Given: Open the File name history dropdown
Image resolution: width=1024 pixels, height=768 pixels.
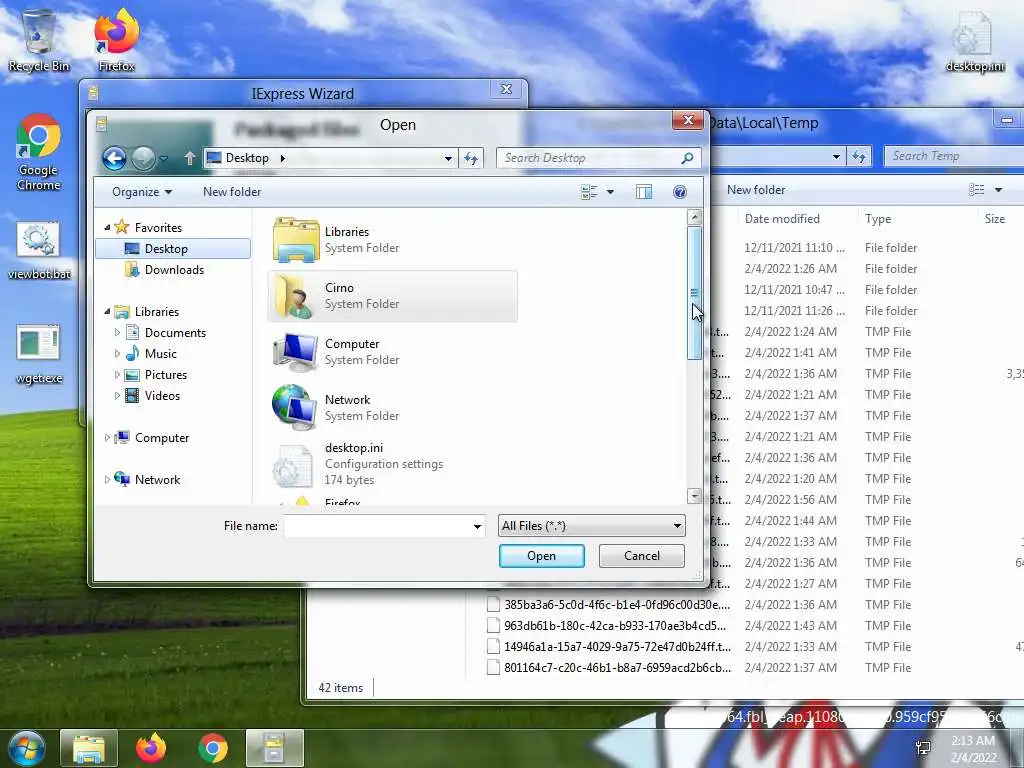Looking at the screenshot, I should click(x=477, y=526).
